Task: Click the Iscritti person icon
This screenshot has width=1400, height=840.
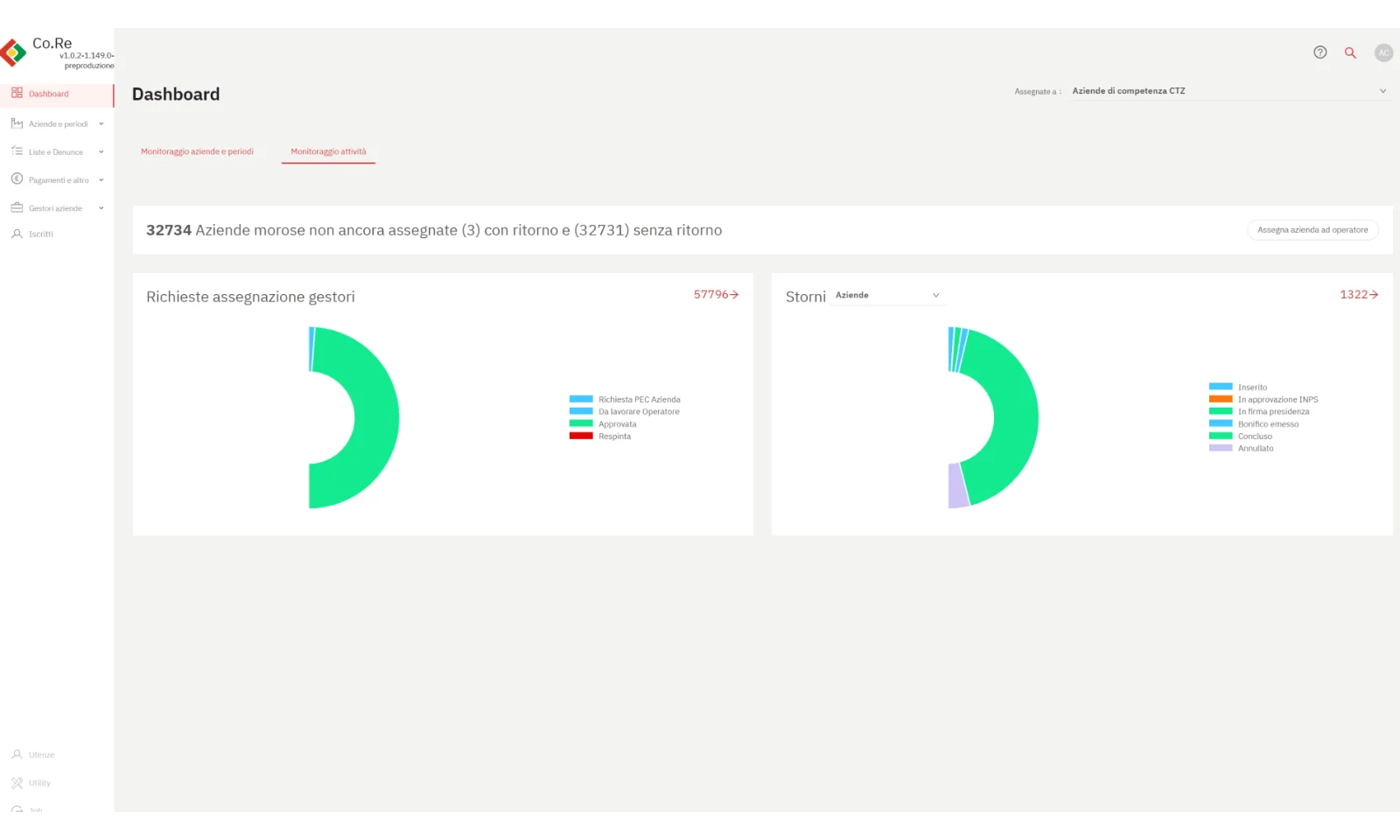Action: (x=17, y=234)
